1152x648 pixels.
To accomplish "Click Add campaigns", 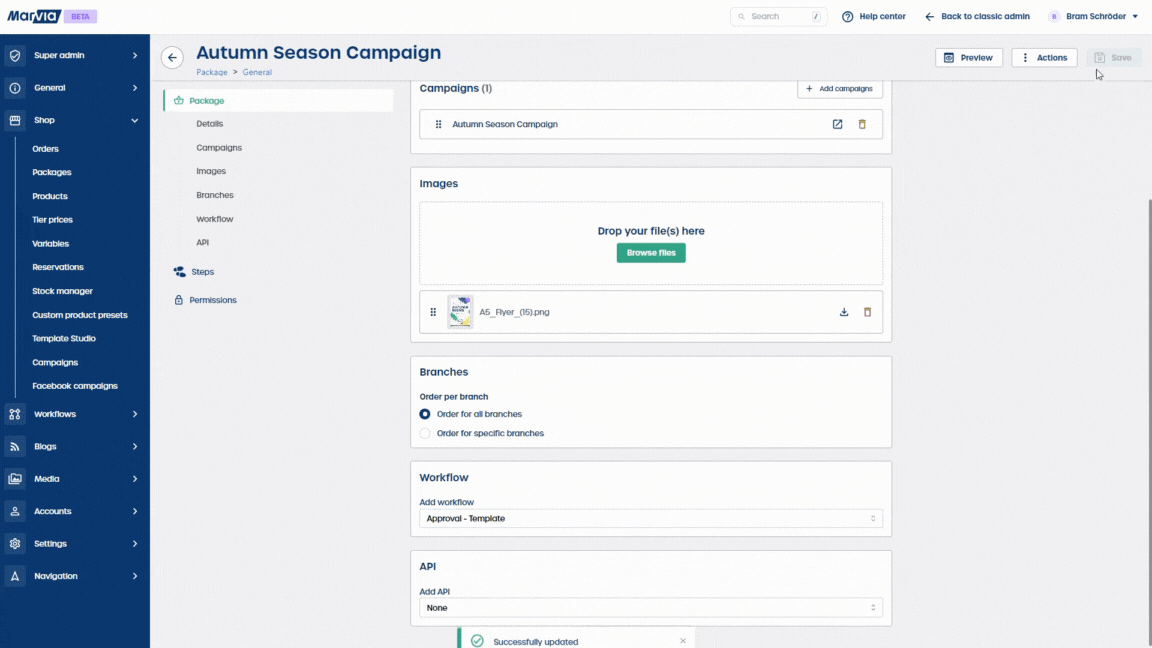I will 839,88.
